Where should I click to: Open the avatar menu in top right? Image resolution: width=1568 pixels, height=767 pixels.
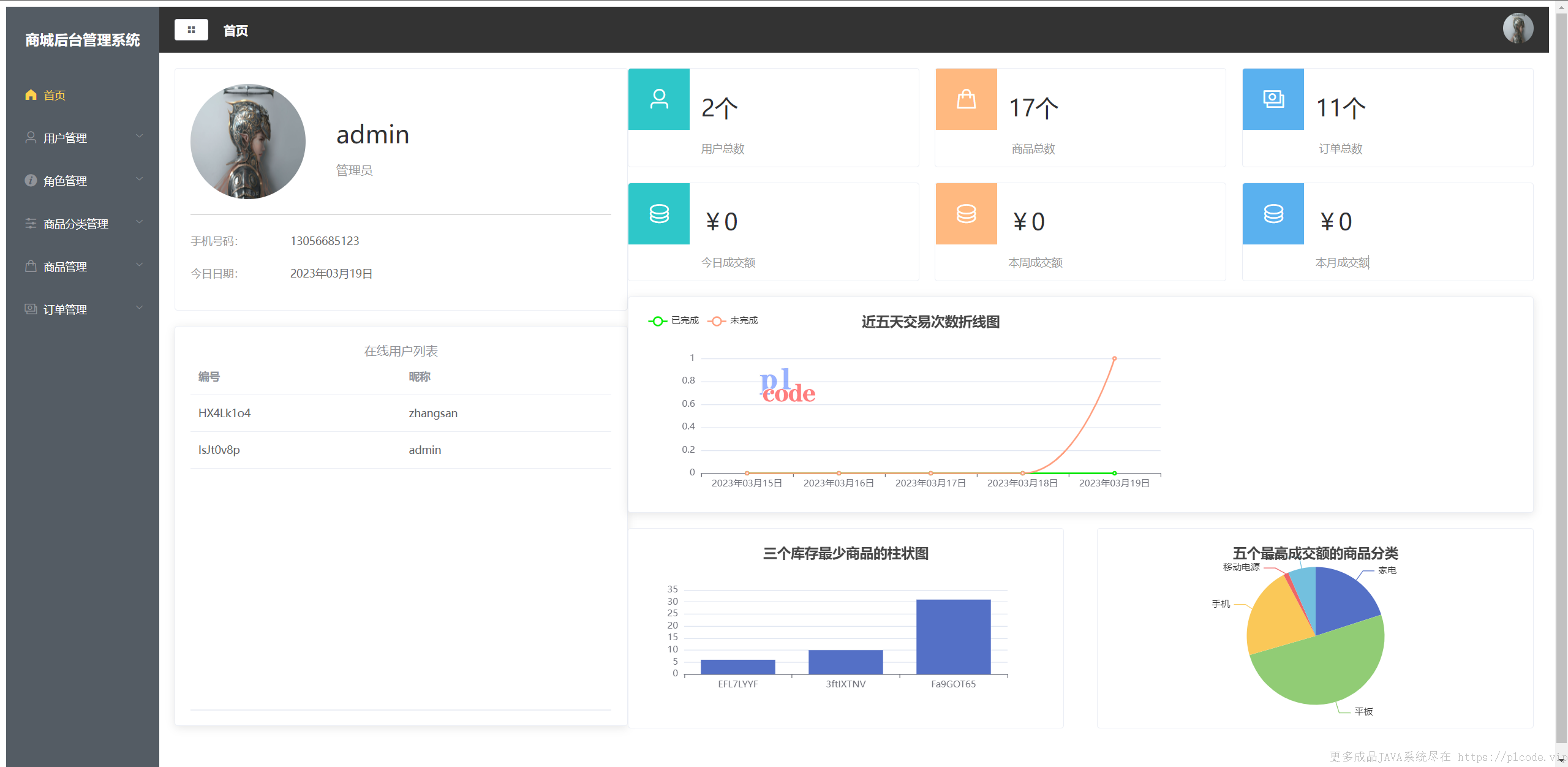click(1518, 29)
